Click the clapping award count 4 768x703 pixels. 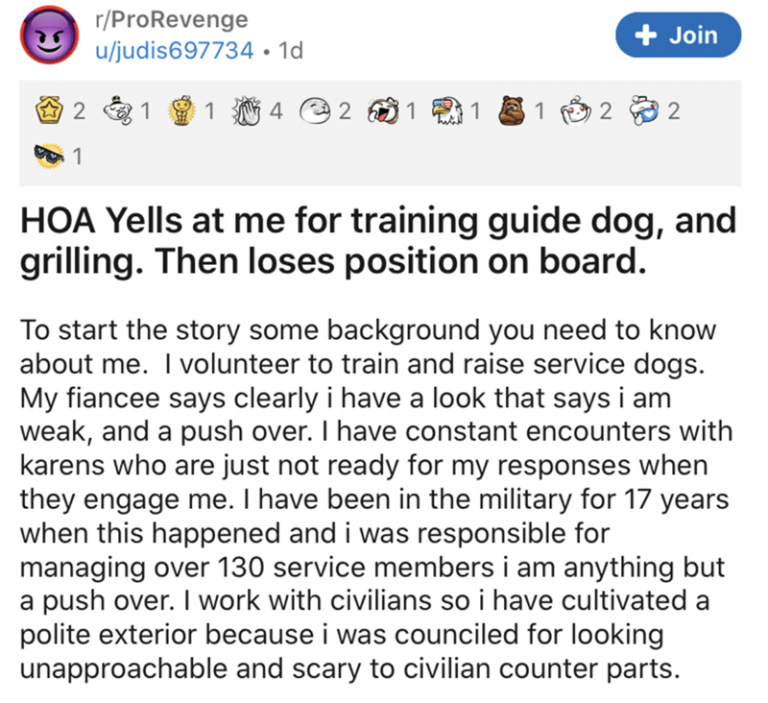pyautogui.click(x=276, y=111)
